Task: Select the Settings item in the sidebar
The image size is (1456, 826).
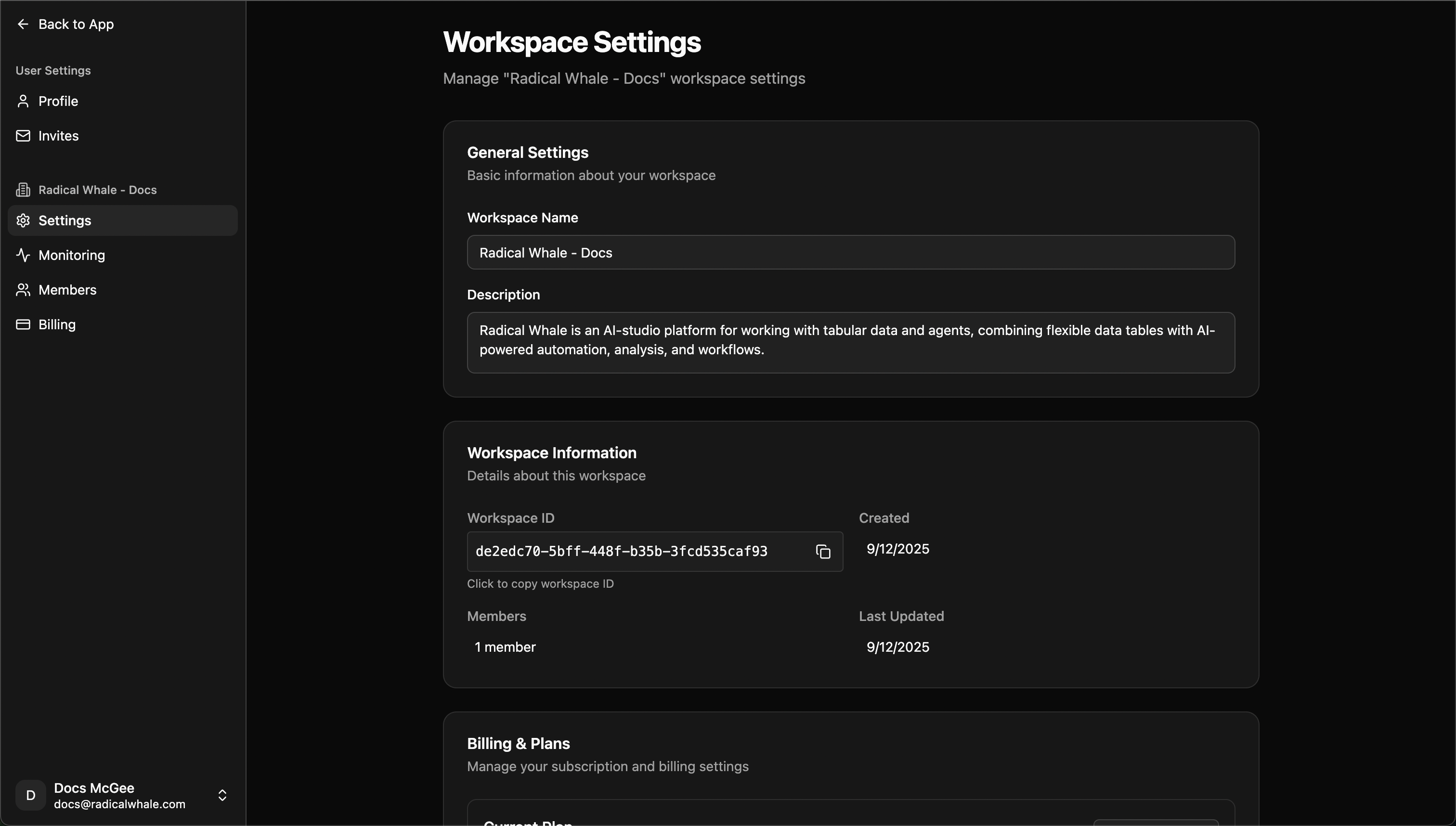Action: (x=65, y=220)
